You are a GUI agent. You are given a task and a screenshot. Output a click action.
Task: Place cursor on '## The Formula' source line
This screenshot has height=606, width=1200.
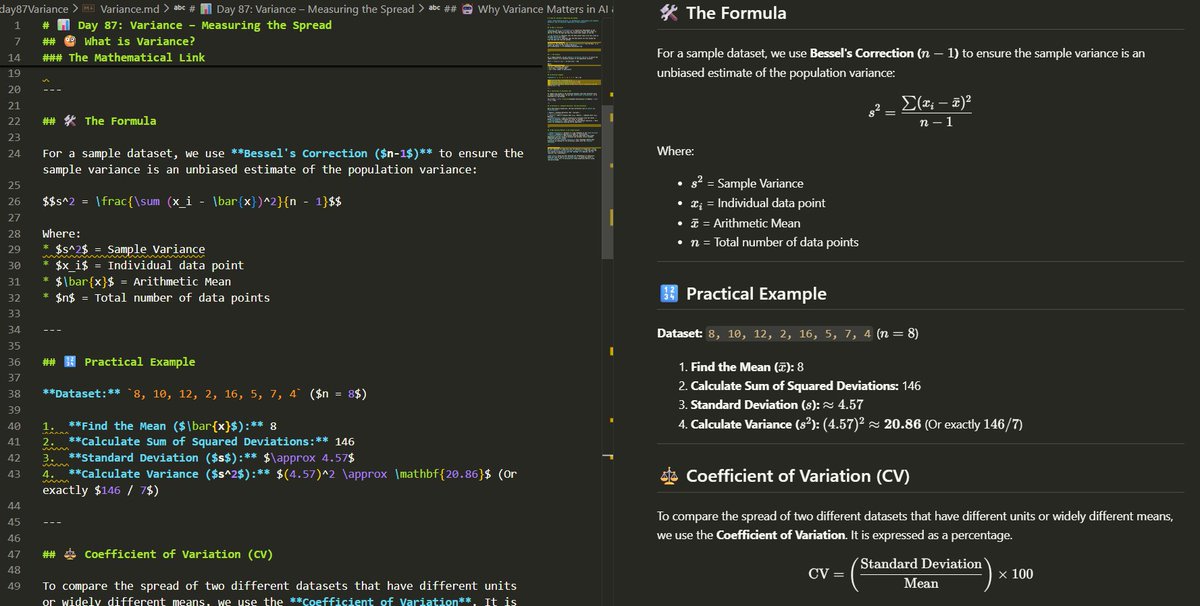[x=100, y=121]
